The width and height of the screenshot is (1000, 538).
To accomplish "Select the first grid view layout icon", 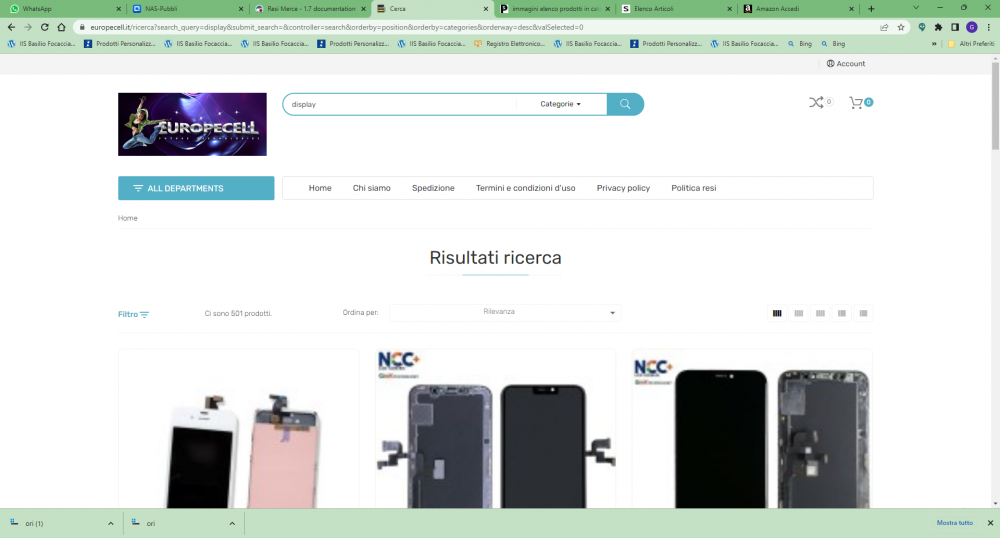I will click(x=777, y=313).
